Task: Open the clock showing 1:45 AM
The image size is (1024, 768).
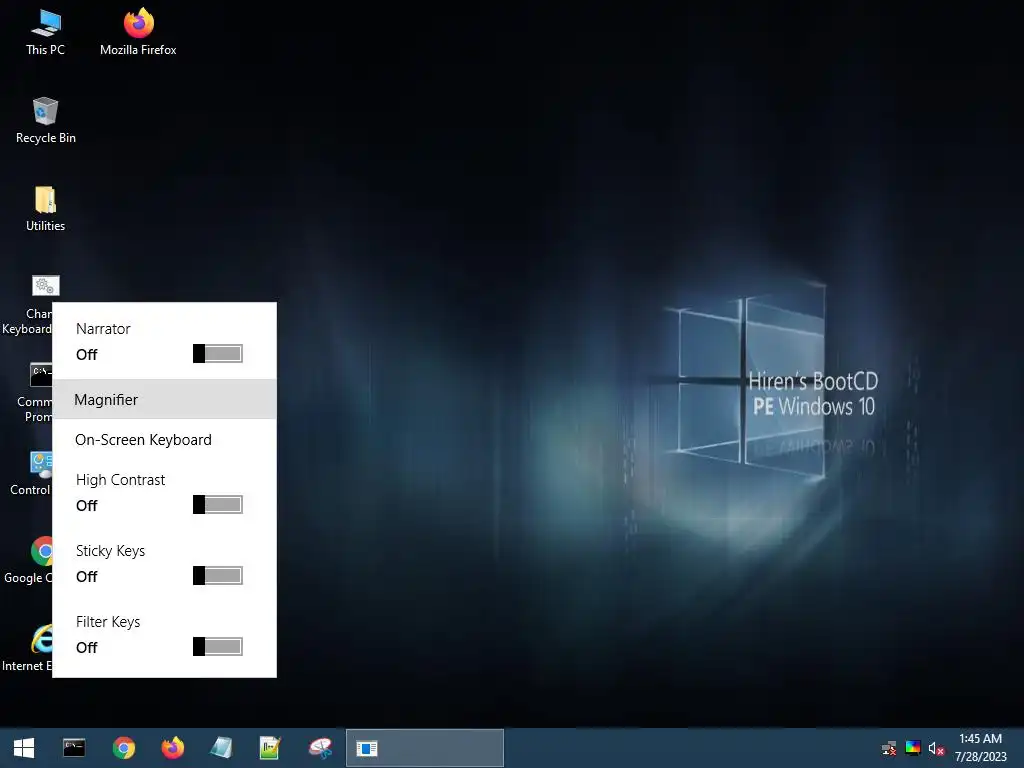Action: tap(980, 748)
